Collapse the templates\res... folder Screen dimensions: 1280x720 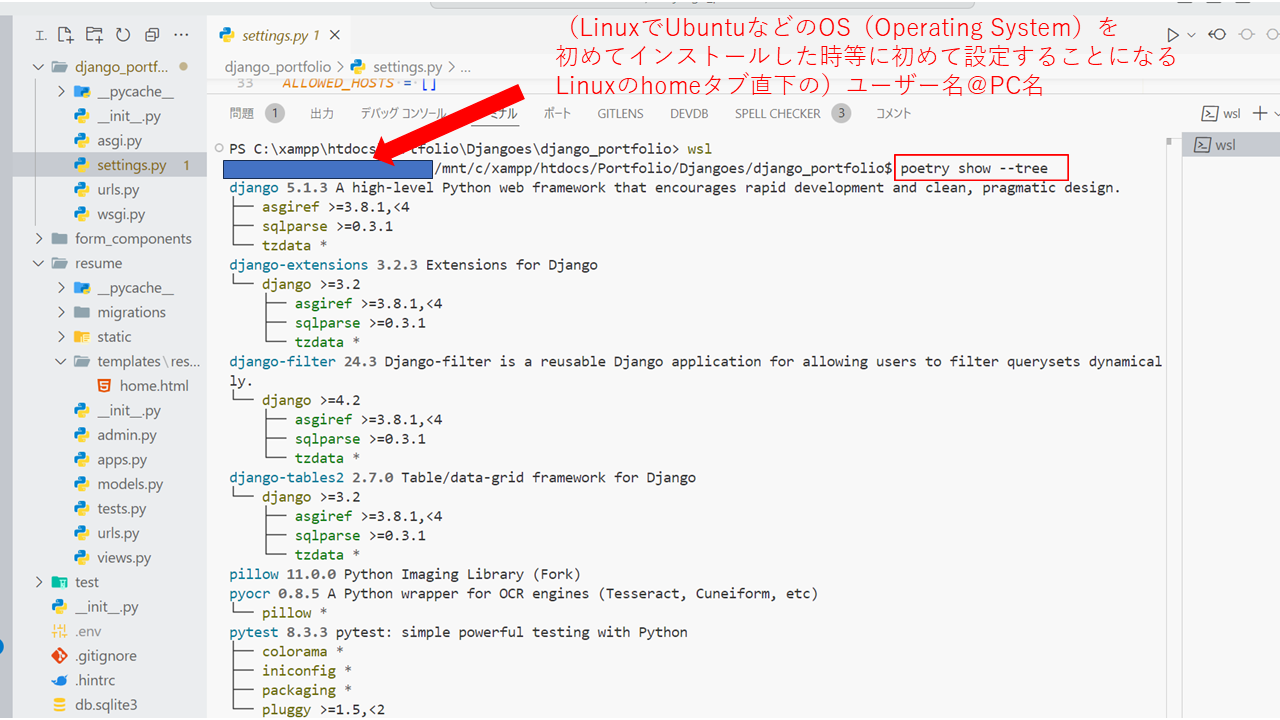(61, 361)
